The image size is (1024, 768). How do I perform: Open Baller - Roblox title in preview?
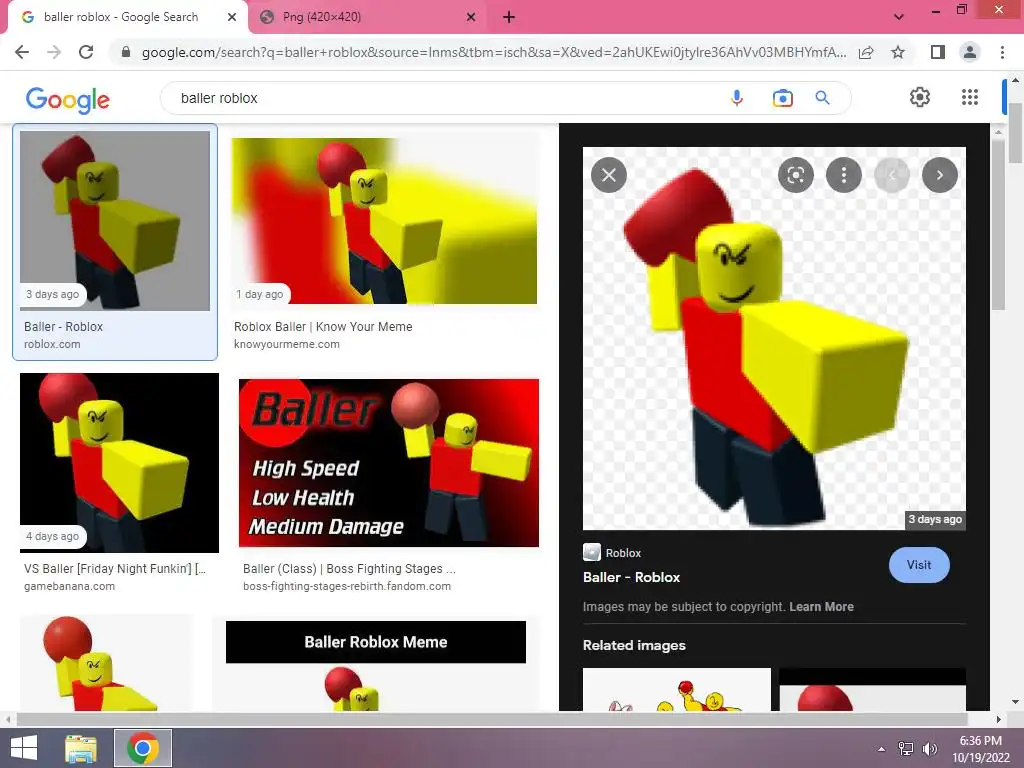[631, 577]
